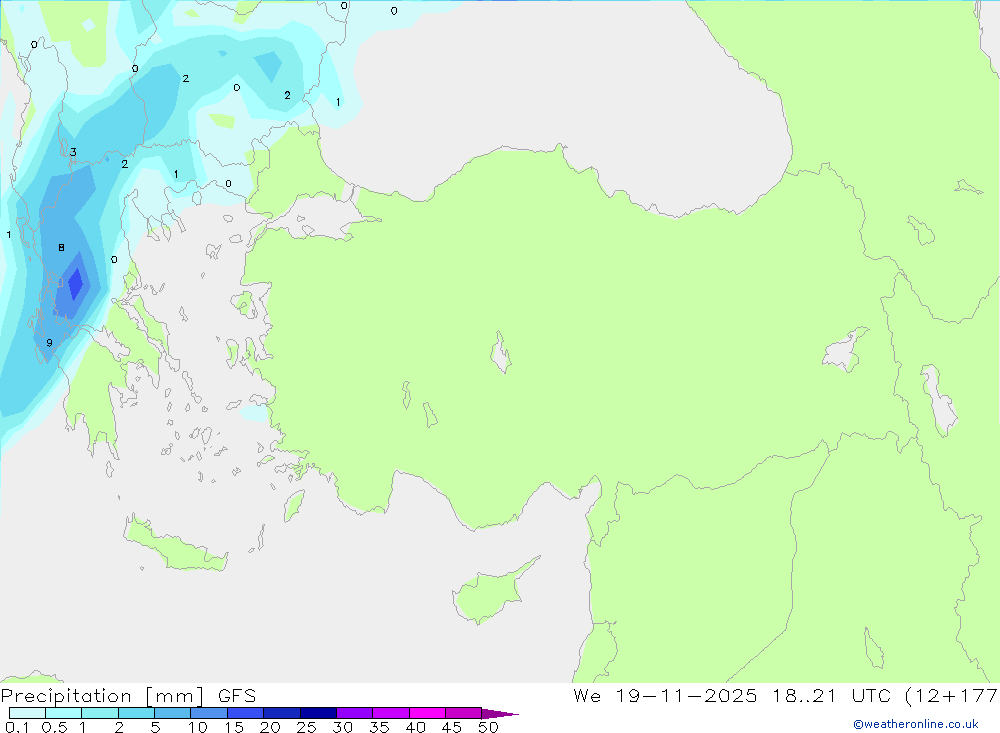Click the 'We' weekday label

tap(587, 695)
